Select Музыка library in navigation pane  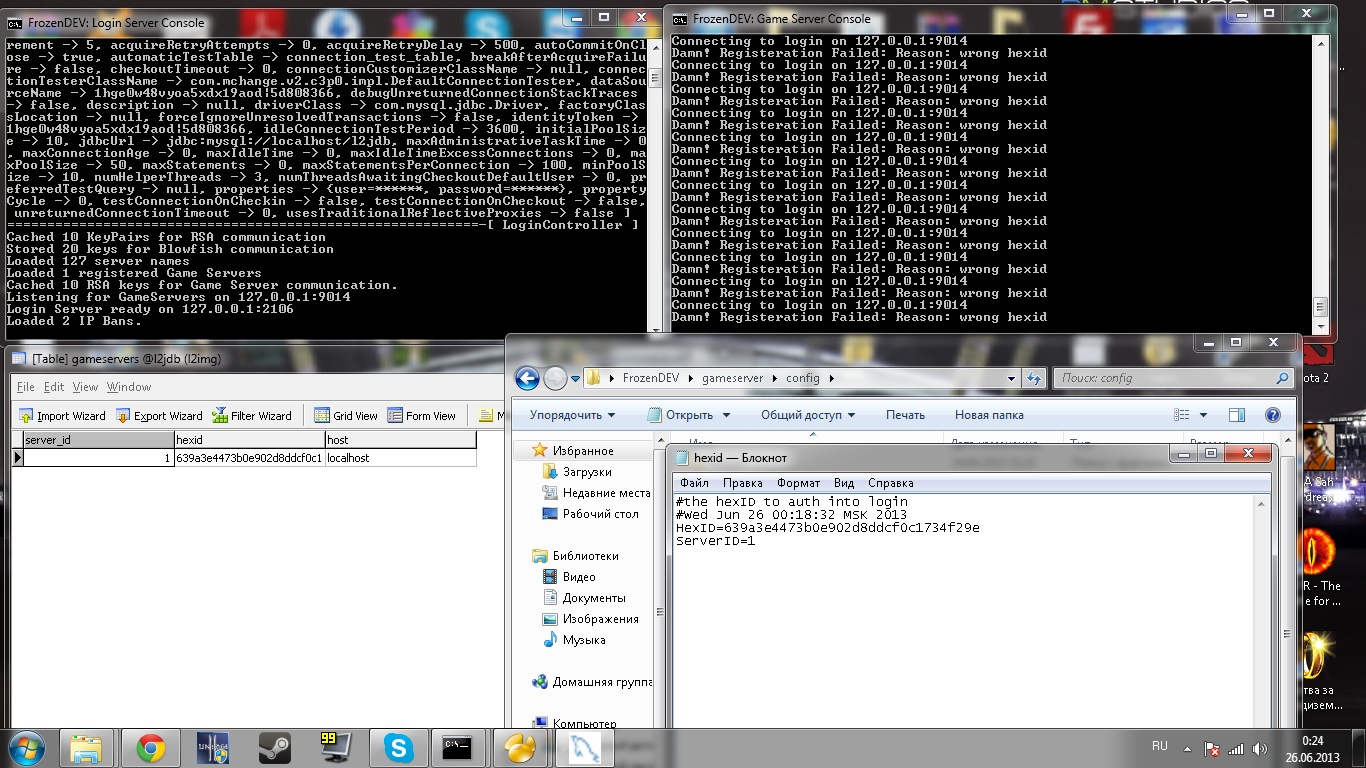point(584,640)
